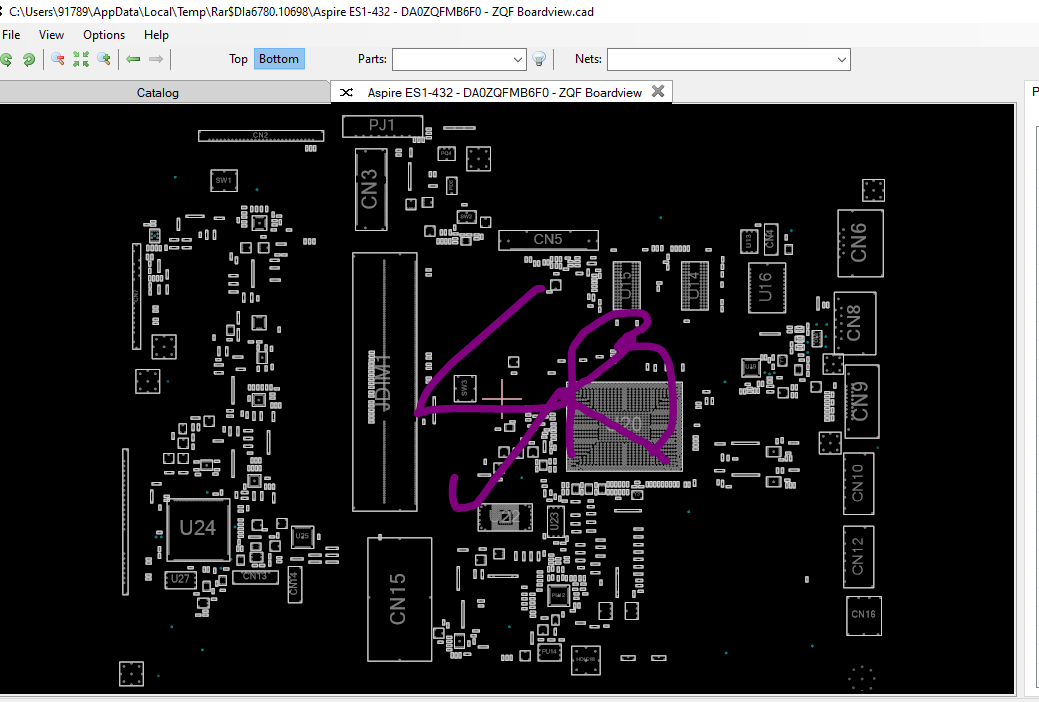Image resolution: width=1039 pixels, height=702 pixels.
Task: Open the Help menu
Action: point(156,35)
